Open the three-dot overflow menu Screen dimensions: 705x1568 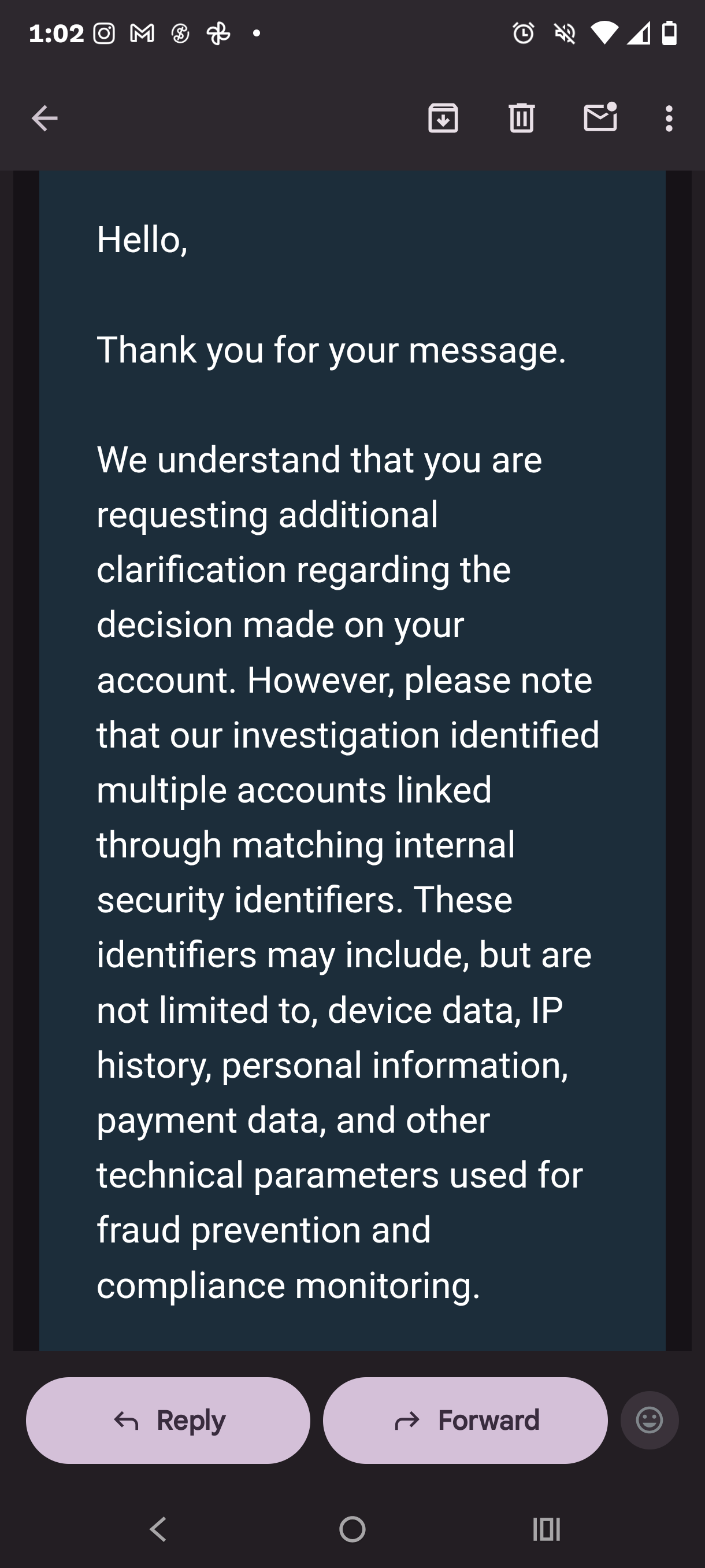pos(669,118)
